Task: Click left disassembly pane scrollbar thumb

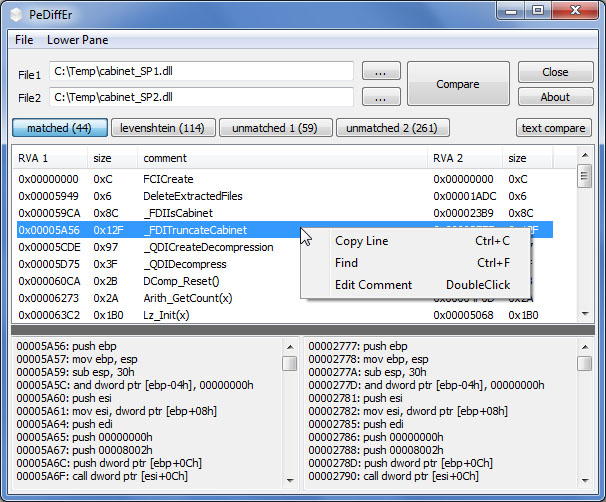Action: click(x=289, y=363)
